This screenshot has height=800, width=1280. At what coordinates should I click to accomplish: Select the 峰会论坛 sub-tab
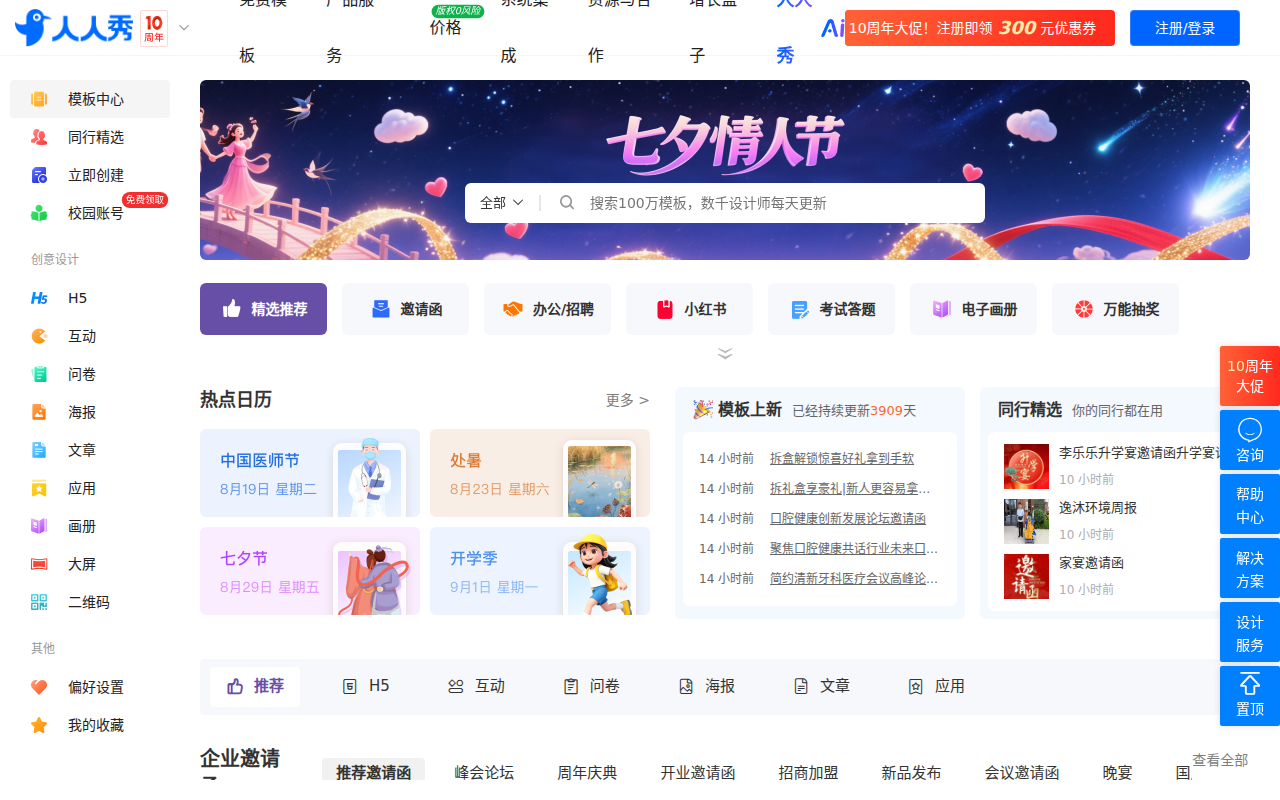pos(484,772)
